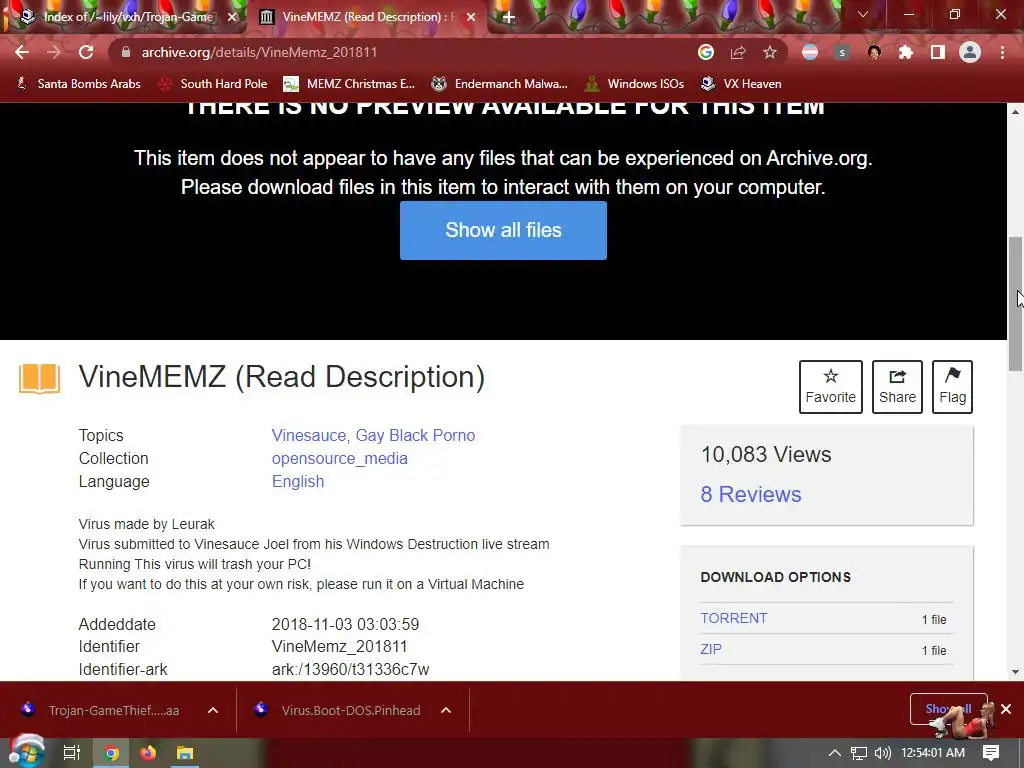Open Task View on the taskbar
1024x768 pixels.
coord(71,753)
